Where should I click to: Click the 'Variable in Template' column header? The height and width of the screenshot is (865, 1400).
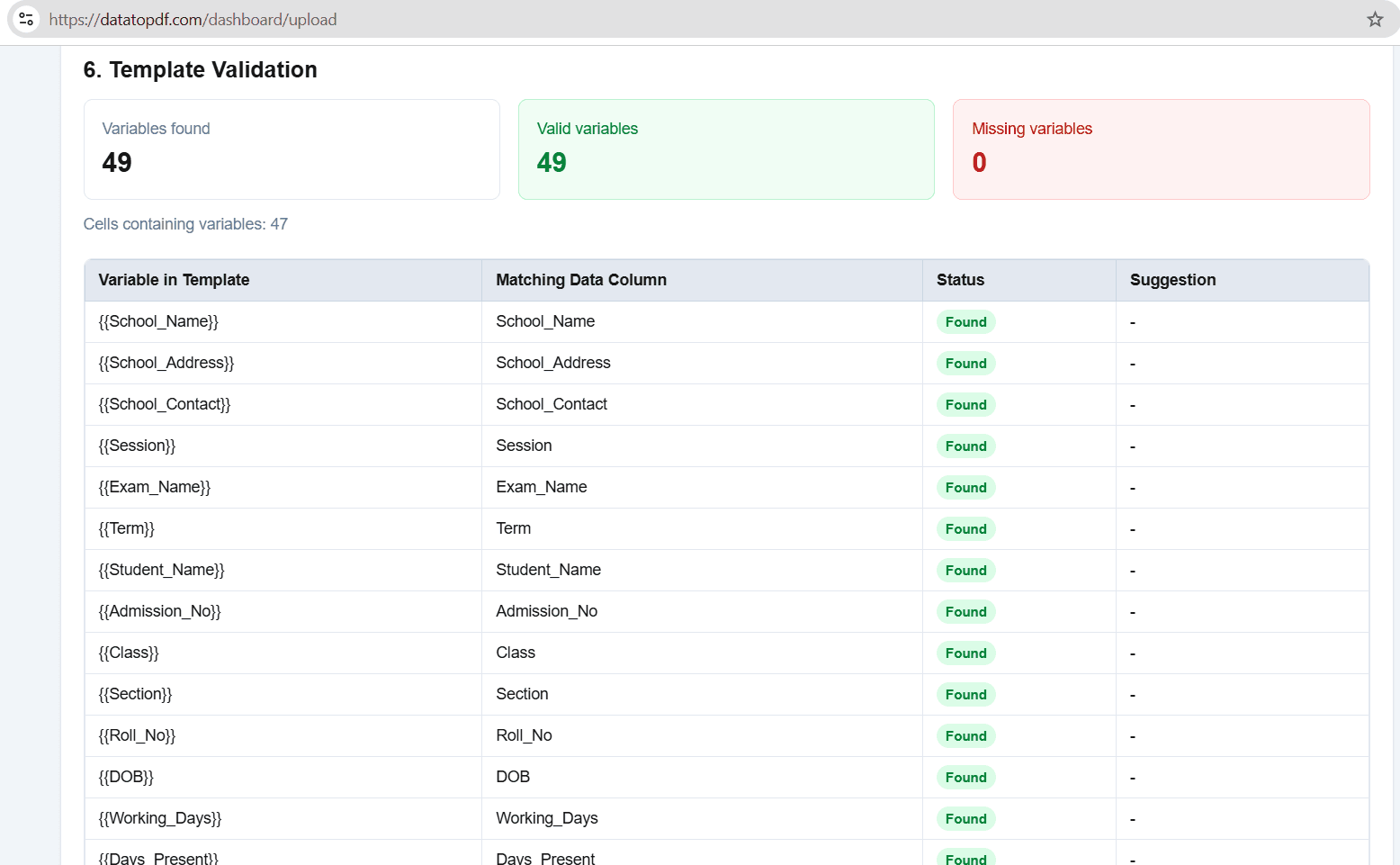pos(283,280)
